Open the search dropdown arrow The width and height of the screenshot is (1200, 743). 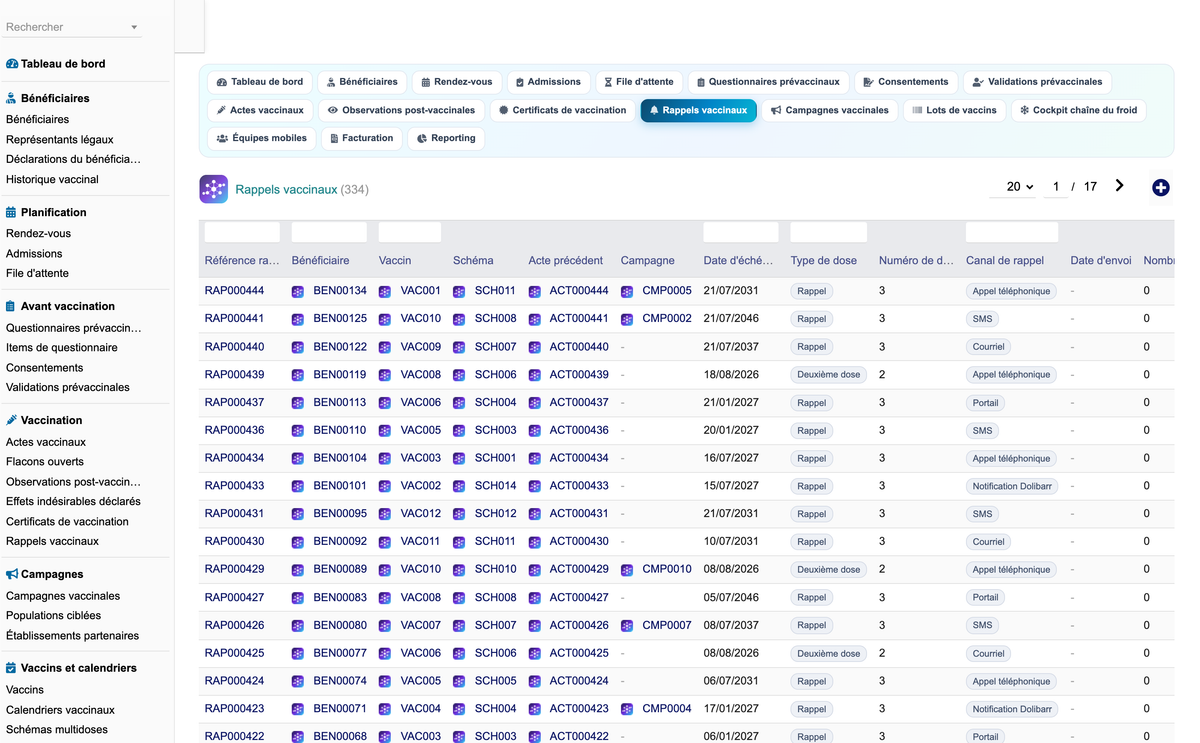(134, 28)
